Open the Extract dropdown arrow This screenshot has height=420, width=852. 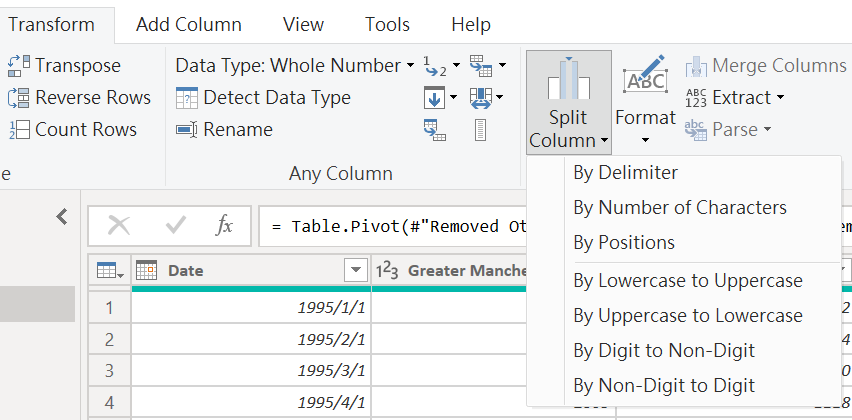(x=780, y=98)
